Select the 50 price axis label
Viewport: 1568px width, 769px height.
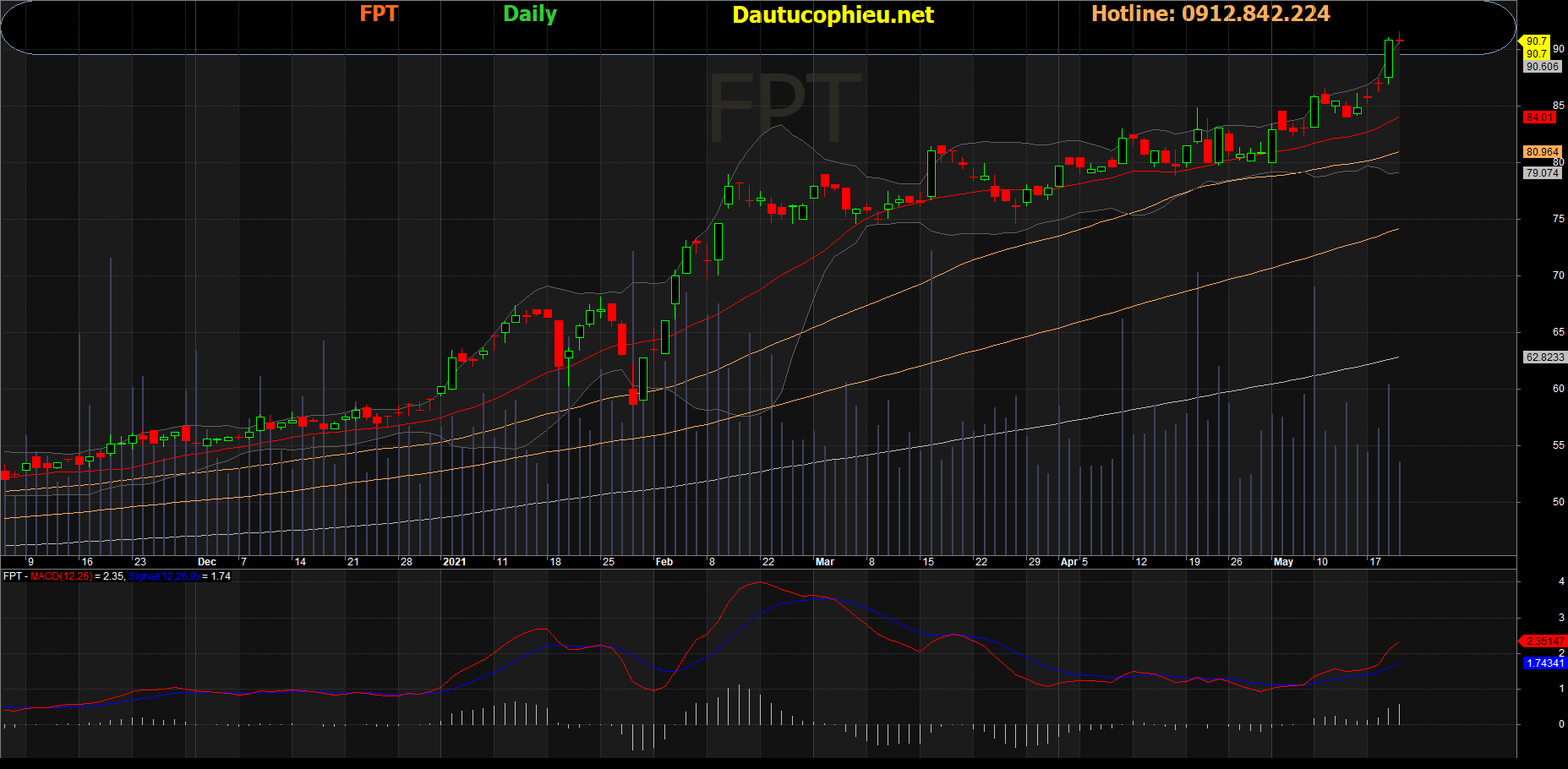(x=1559, y=502)
